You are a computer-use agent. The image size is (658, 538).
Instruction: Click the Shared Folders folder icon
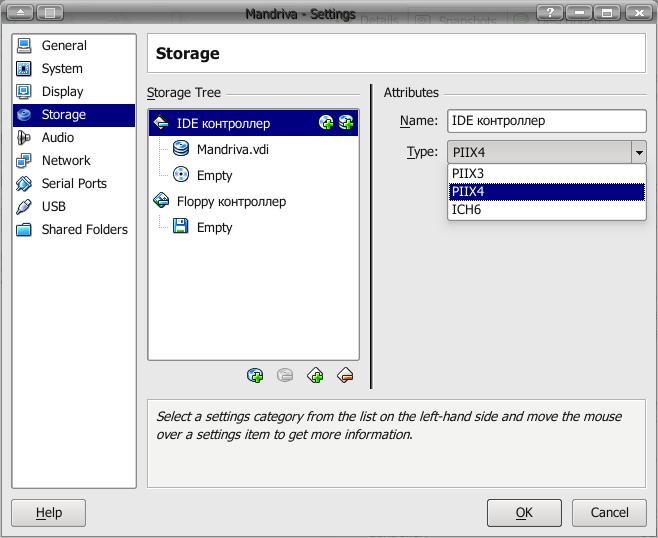tap(24, 230)
